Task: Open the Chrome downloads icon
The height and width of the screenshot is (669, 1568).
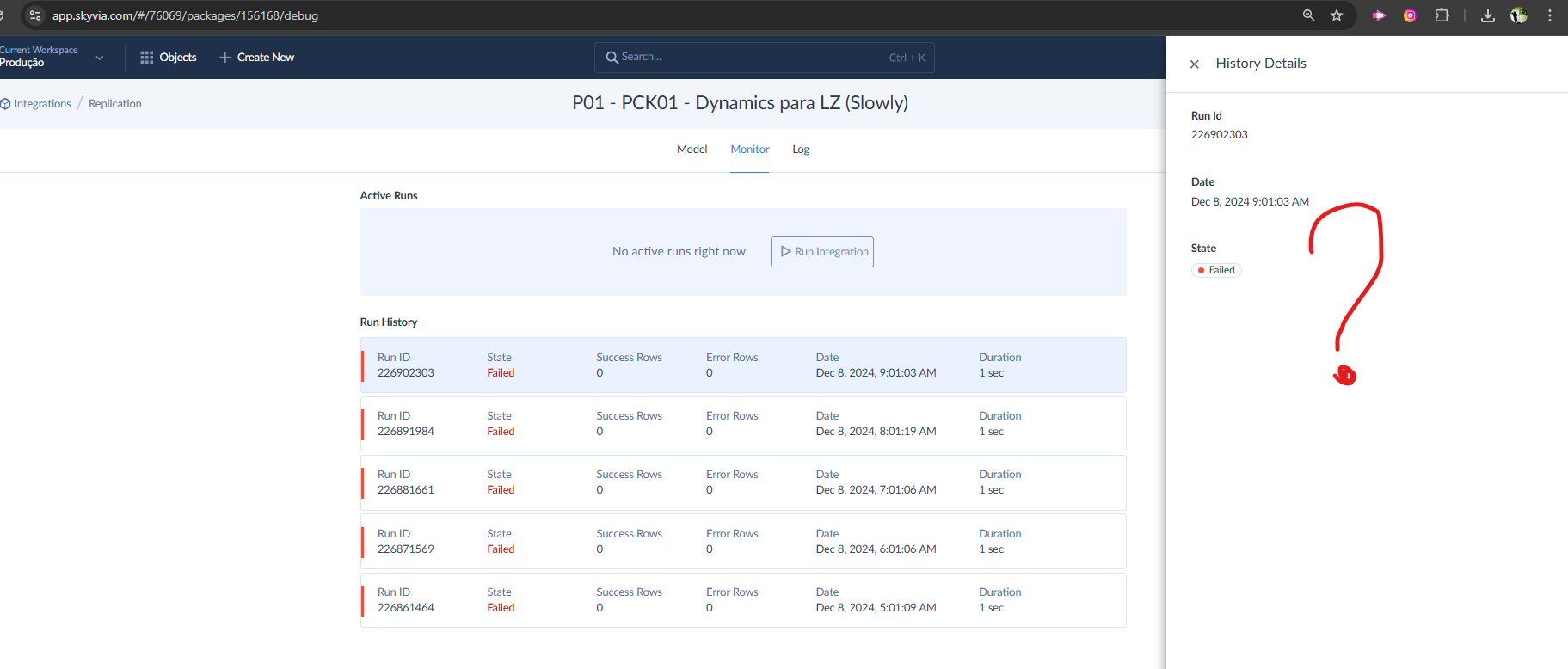Action: [1488, 15]
